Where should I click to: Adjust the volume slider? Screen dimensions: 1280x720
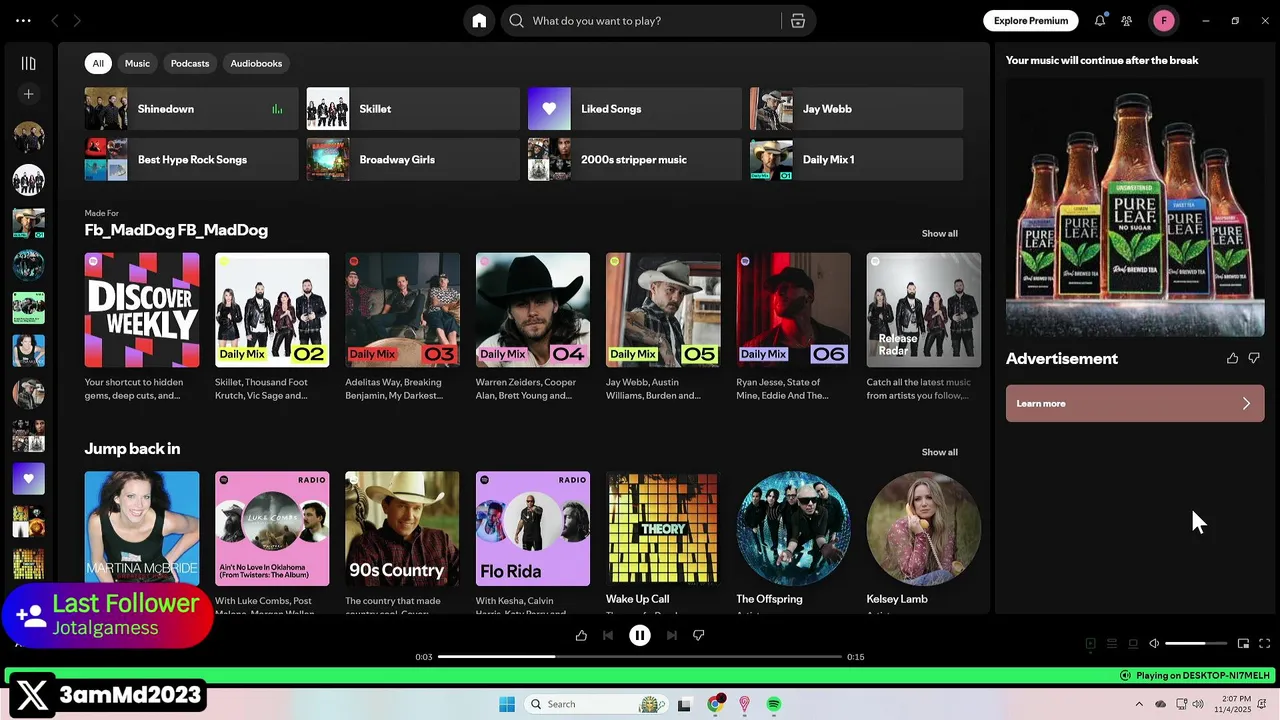point(1196,644)
